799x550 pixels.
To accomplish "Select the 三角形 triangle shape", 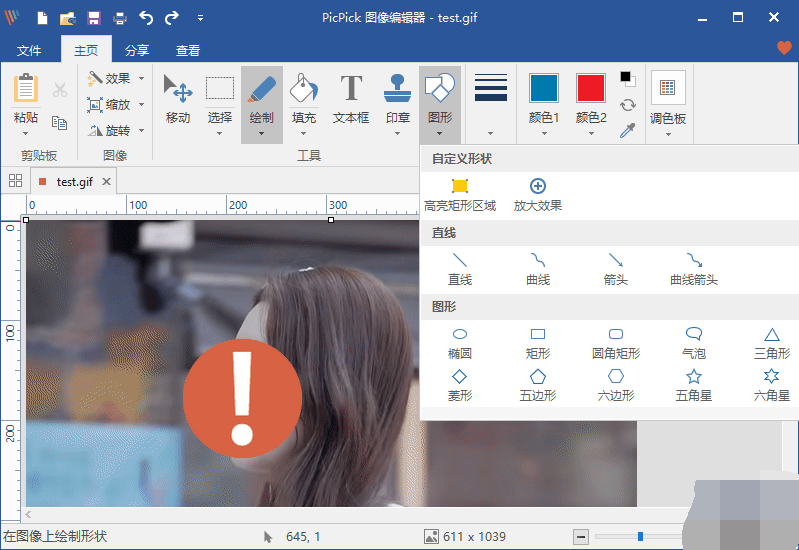I will pyautogui.click(x=771, y=344).
